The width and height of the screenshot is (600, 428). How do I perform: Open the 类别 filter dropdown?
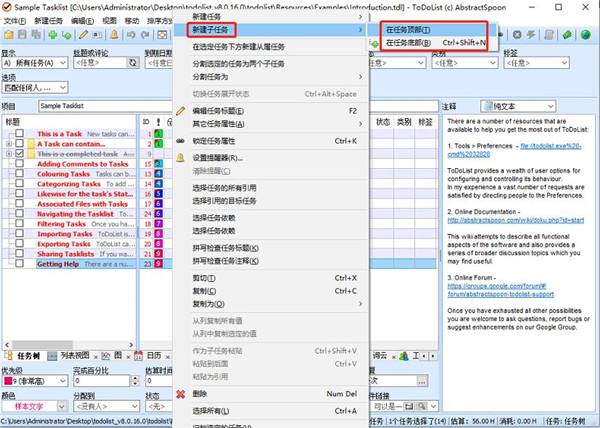point(465,63)
